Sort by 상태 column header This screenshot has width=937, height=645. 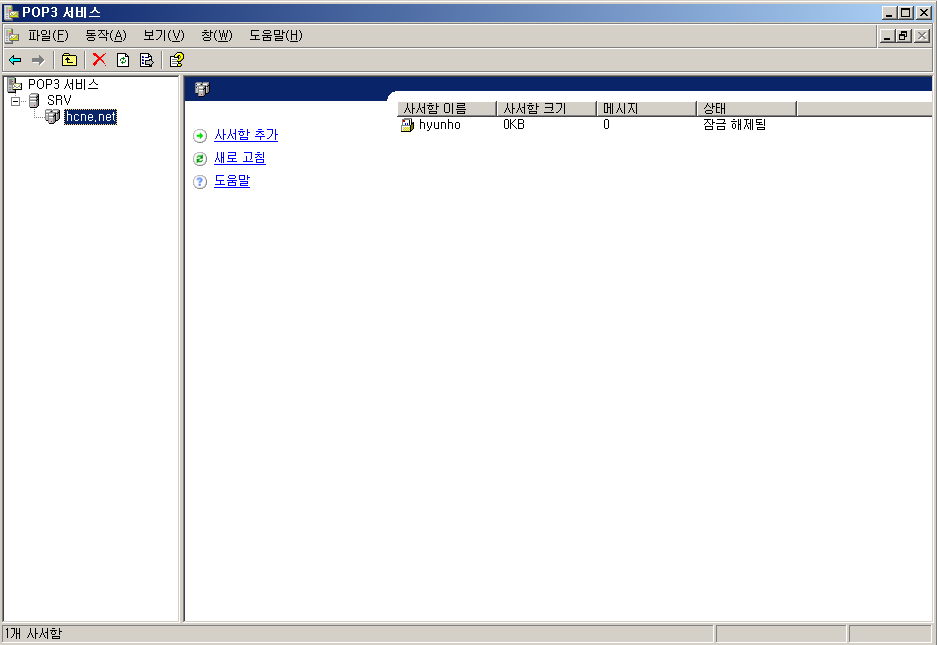(745, 108)
